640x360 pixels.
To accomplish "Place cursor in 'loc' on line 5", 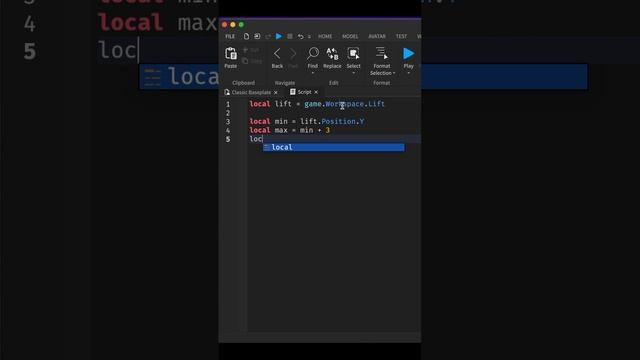I will pyautogui.click(x=256, y=139).
